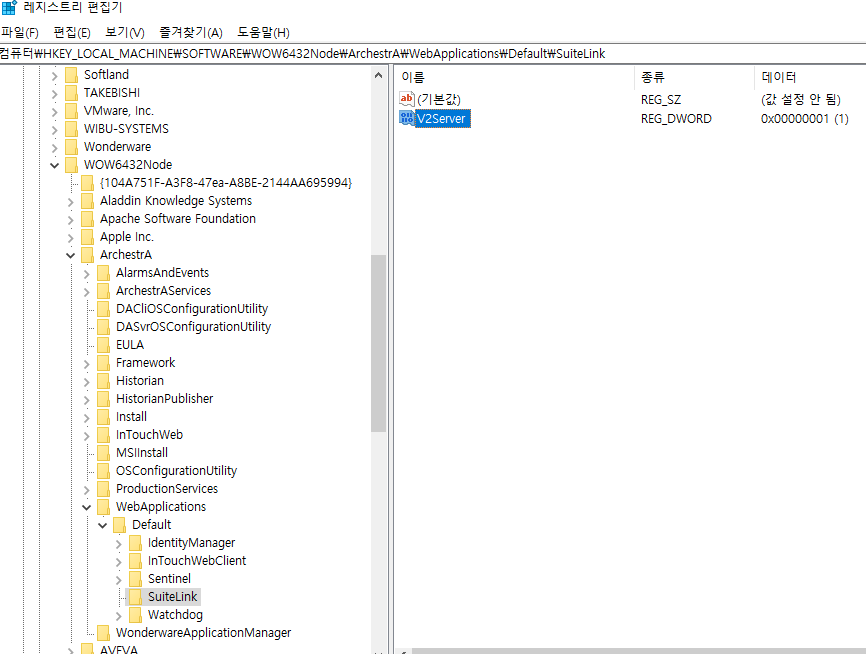This screenshot has width=866, height=654.
Task: Click the SuiteLink folder icon
Action: point(135,597)
